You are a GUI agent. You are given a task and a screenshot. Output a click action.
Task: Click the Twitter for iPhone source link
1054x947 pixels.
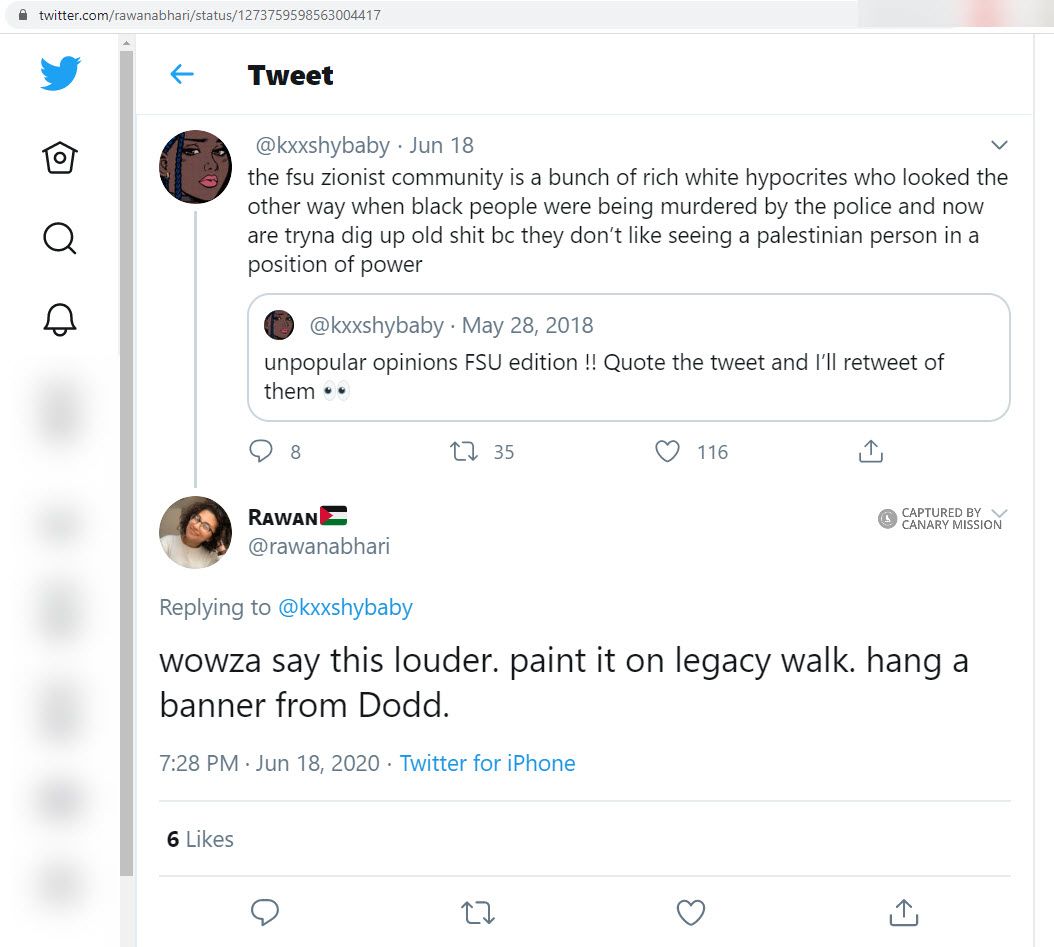pos(487,763)
